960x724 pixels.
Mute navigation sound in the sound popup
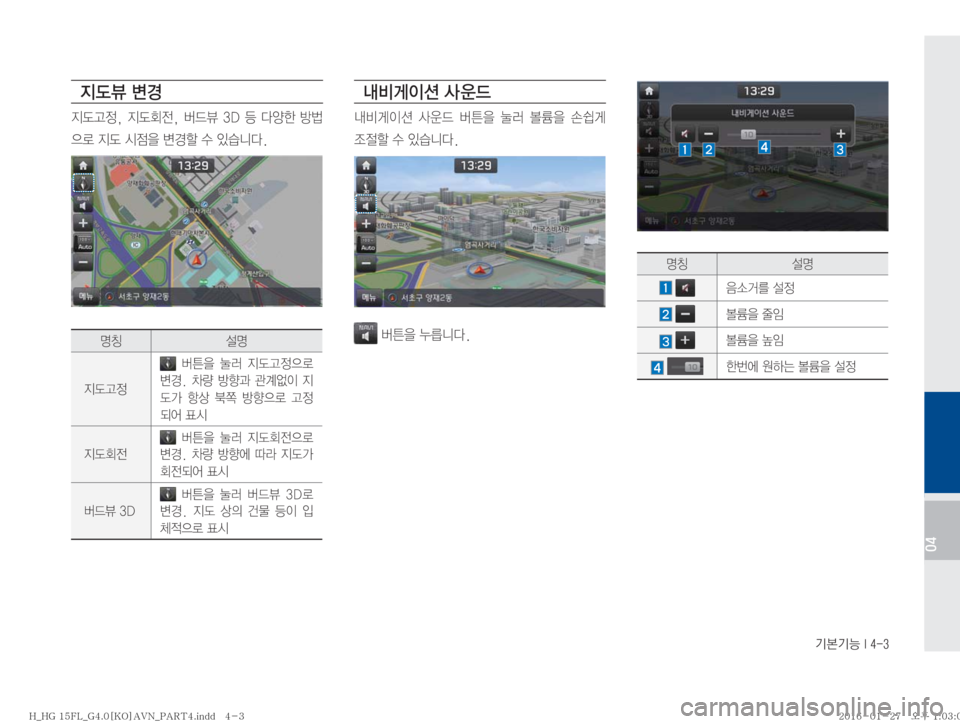pyautogui.click(x=684, y=133)
